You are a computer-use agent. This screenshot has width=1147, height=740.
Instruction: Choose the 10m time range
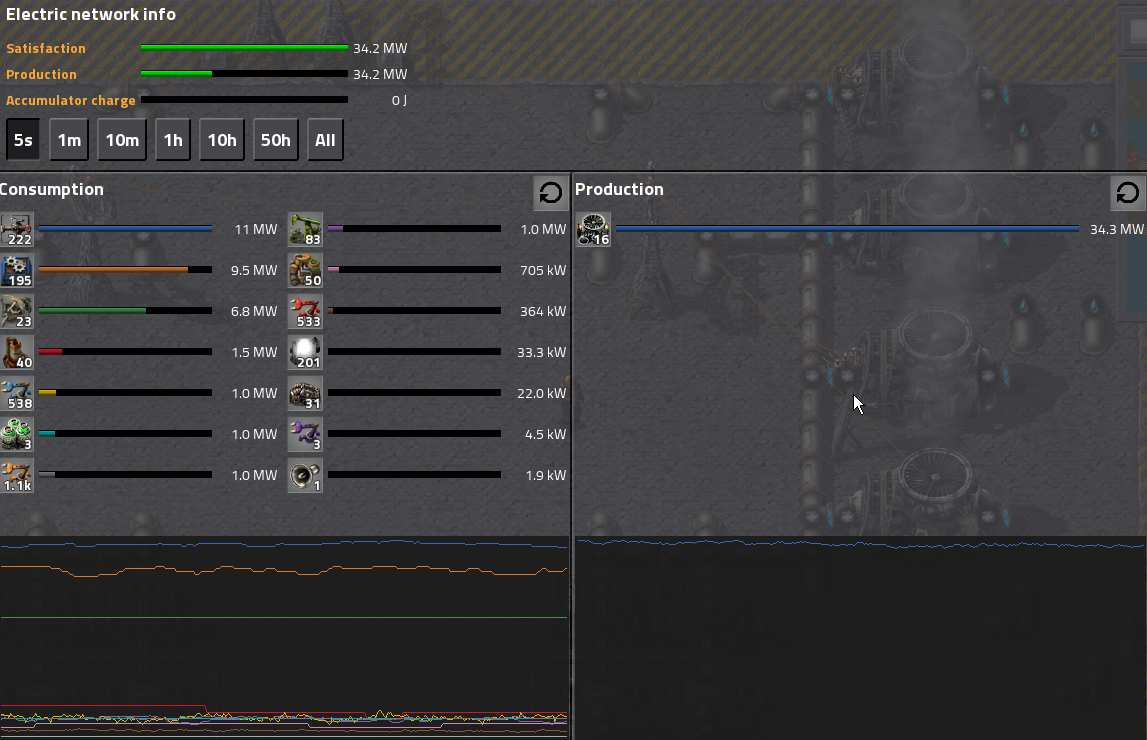click(122, 140)
